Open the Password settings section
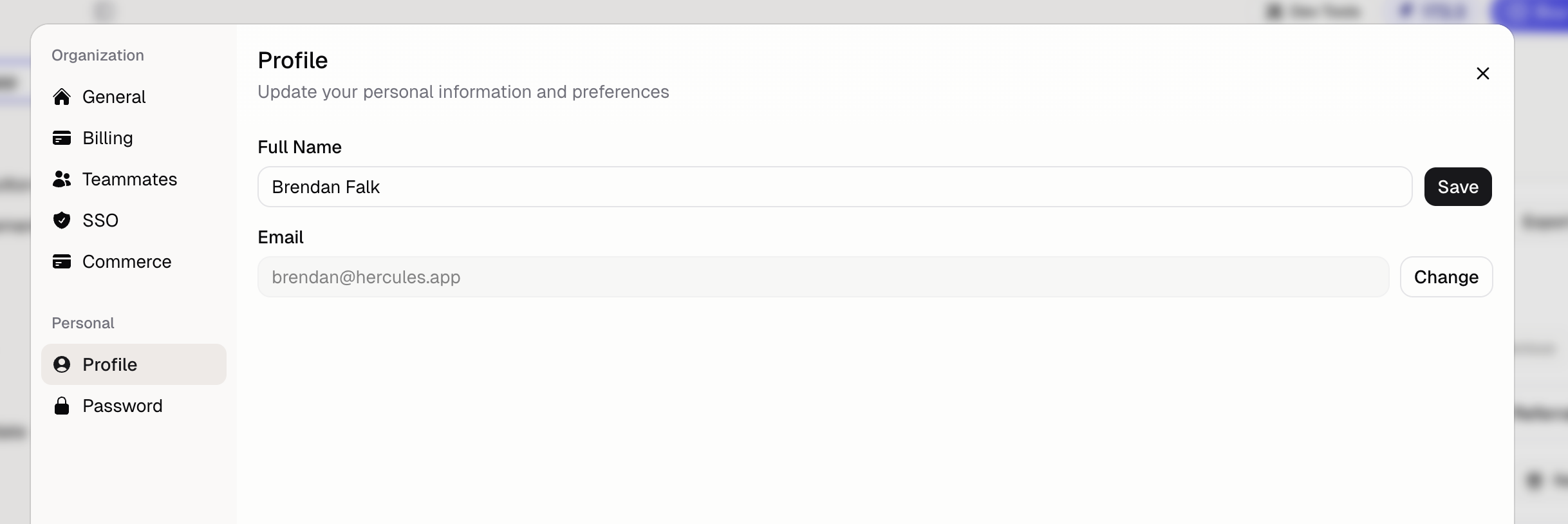This screenshot has height=524, width=1568. tap(122, 406)
